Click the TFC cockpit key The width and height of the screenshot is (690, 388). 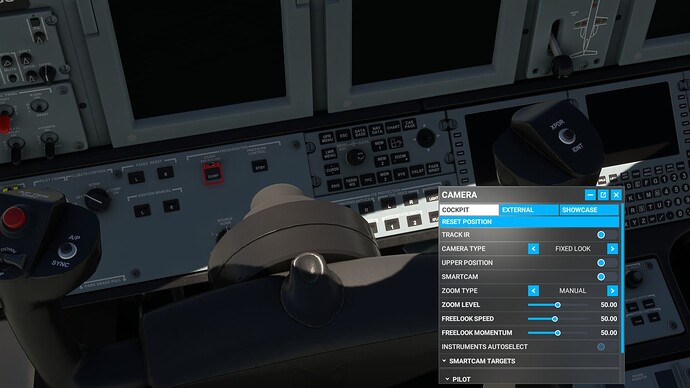coord(368,179)
